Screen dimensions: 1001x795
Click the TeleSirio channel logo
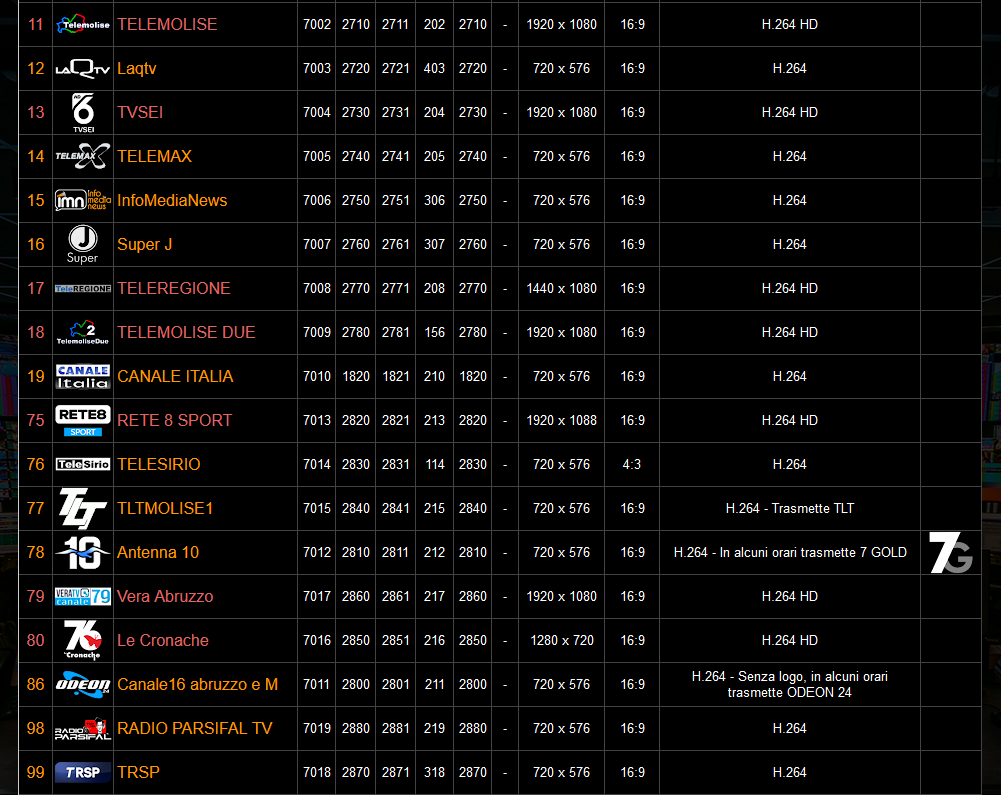tap(83, 464)
